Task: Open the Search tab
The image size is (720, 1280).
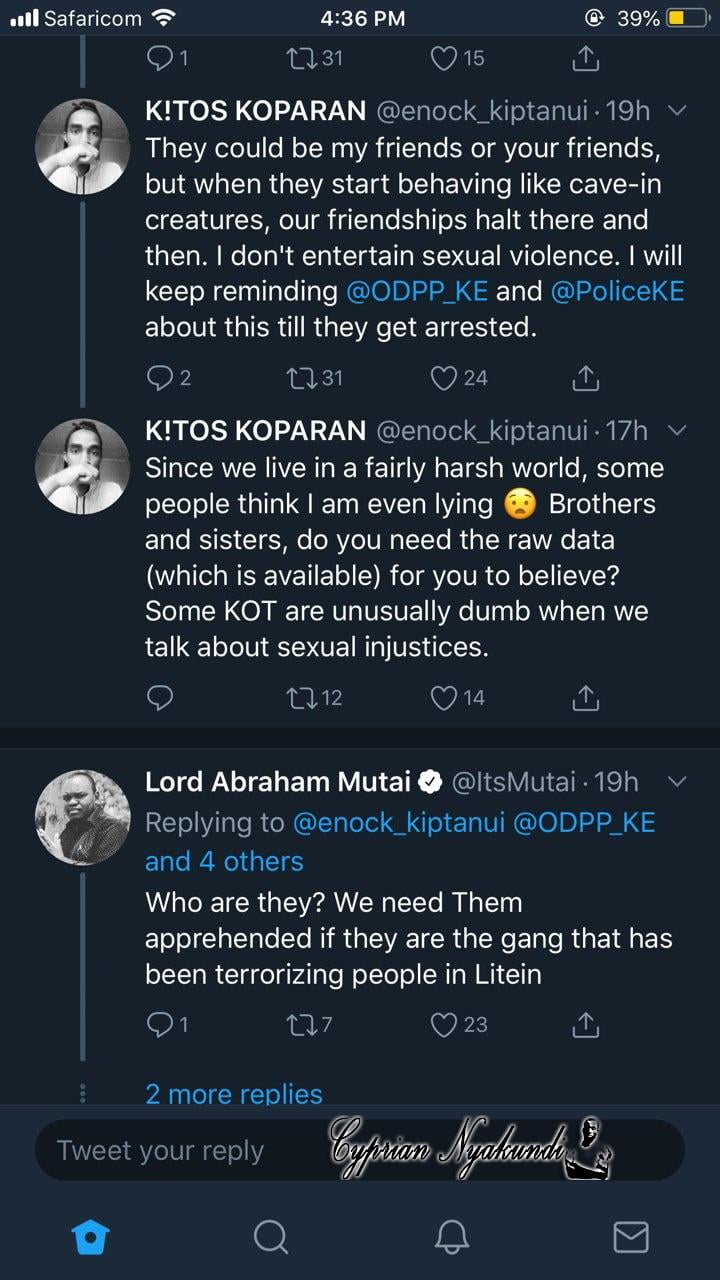Action: click(x=270, y=1237)
